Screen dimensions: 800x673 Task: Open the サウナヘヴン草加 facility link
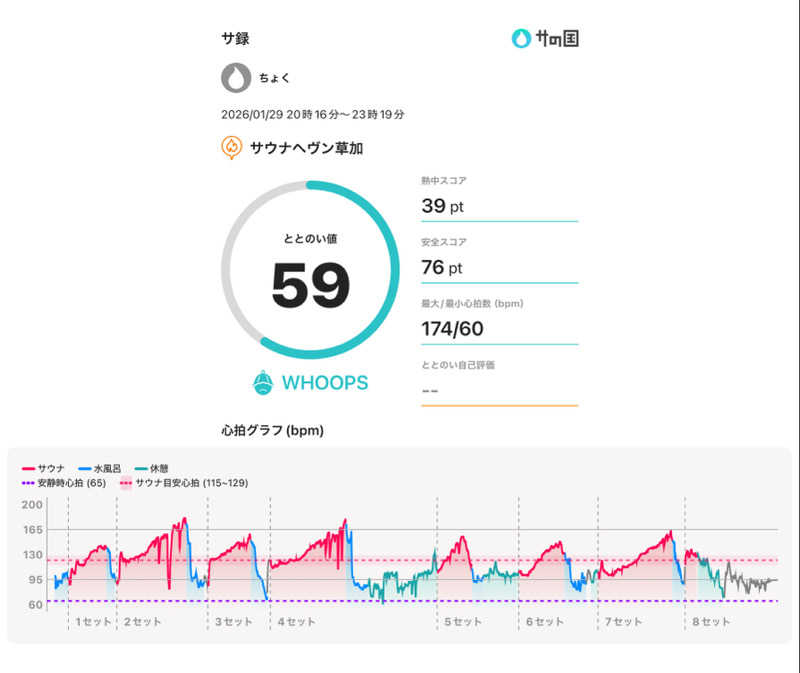pos(305,148)
